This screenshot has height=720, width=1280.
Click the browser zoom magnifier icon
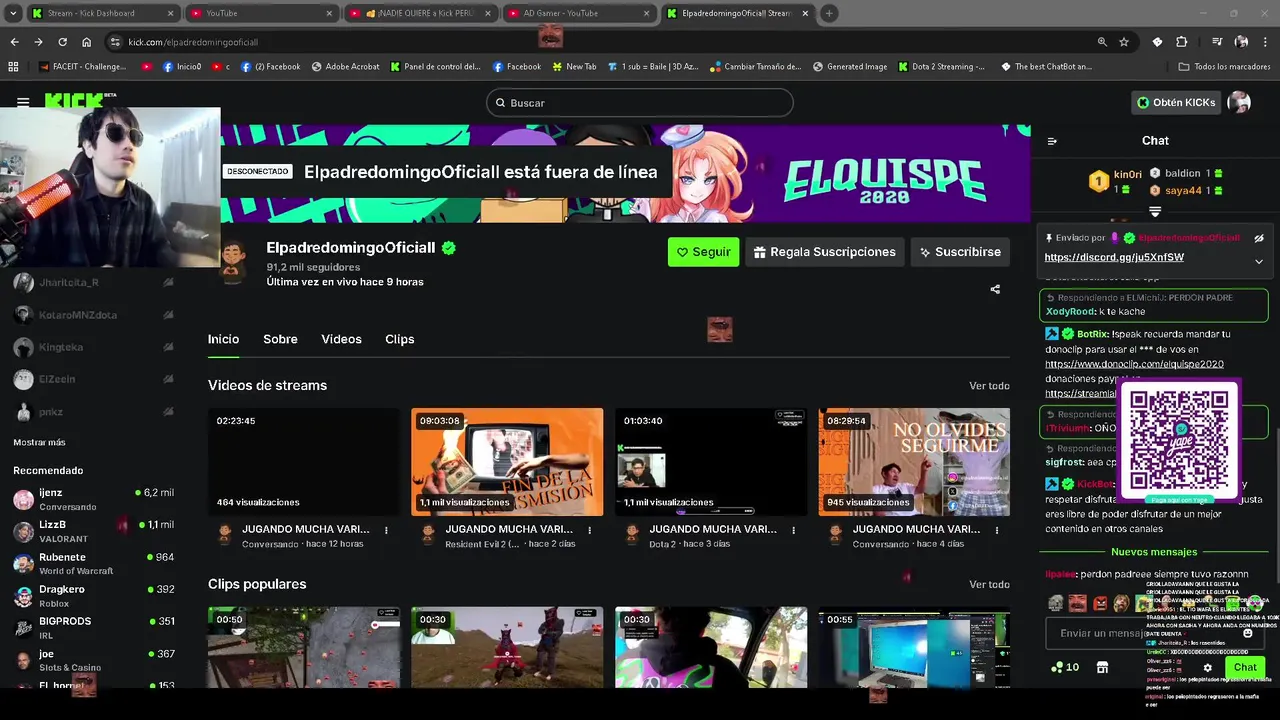coord(1102,42)
